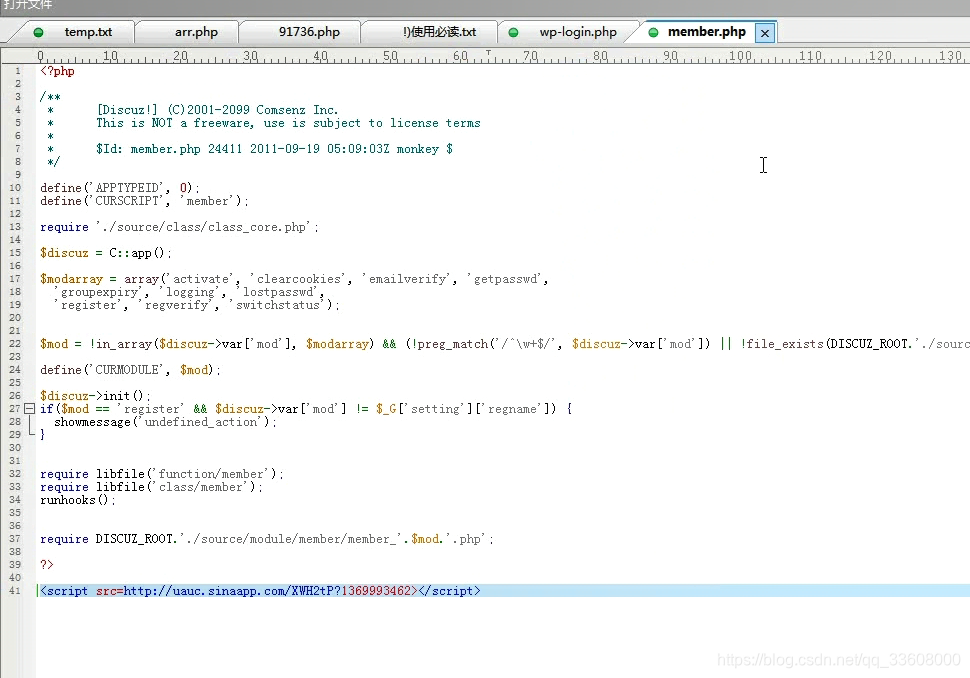Click 'groupexpiry' in array list

coord(99,292)
